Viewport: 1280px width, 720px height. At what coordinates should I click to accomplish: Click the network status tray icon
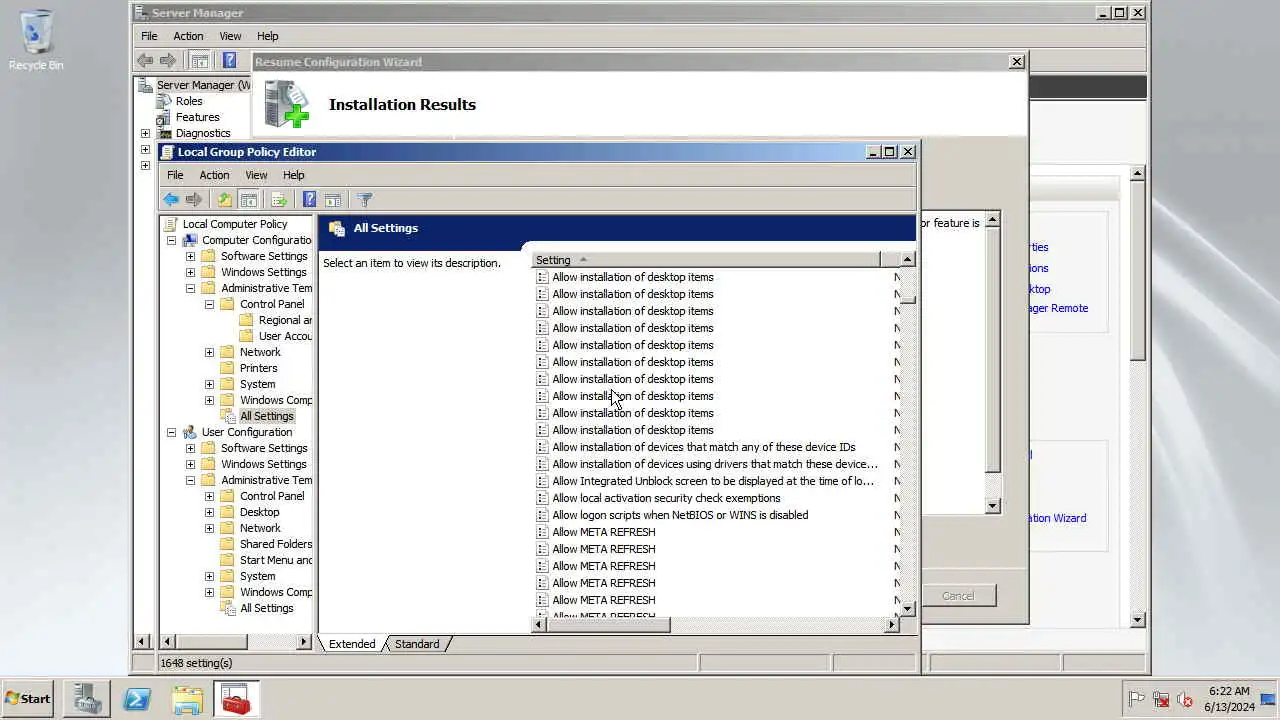point(1161,700)
